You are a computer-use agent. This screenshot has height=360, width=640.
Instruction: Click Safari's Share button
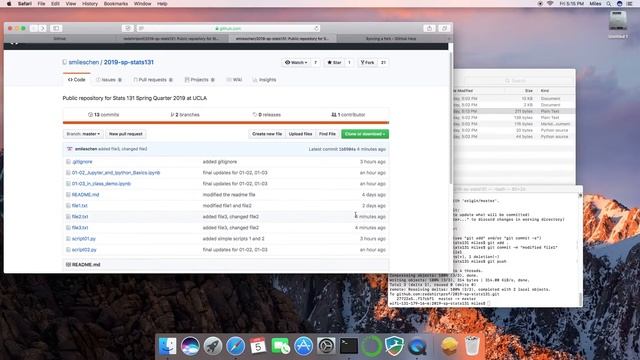429,28
